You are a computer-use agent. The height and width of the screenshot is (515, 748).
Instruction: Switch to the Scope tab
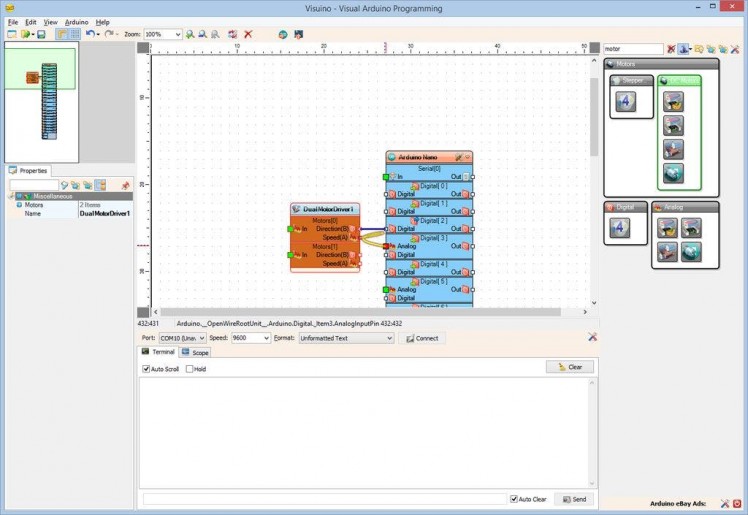[195, 353]
